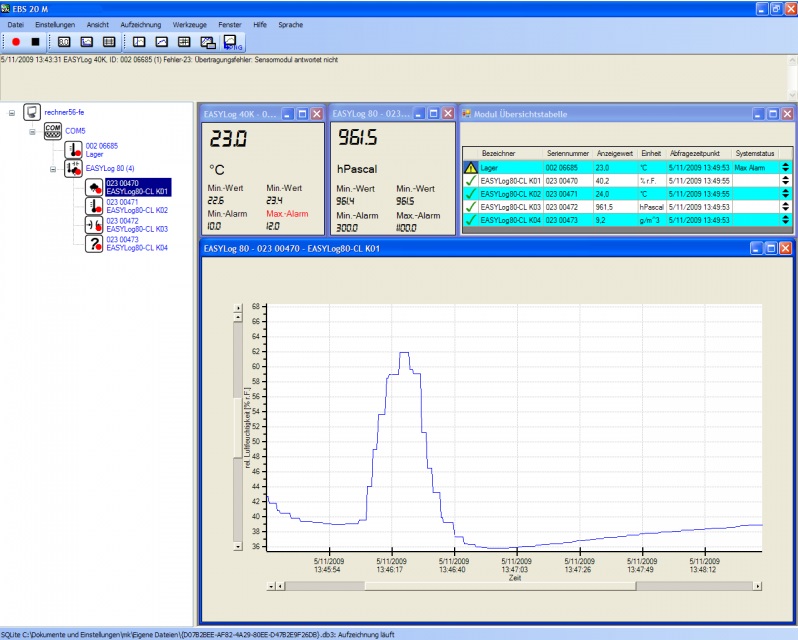Screen dimensions: 798x640
Task: Open the Fenster menu
Action: tap(230, 24)
